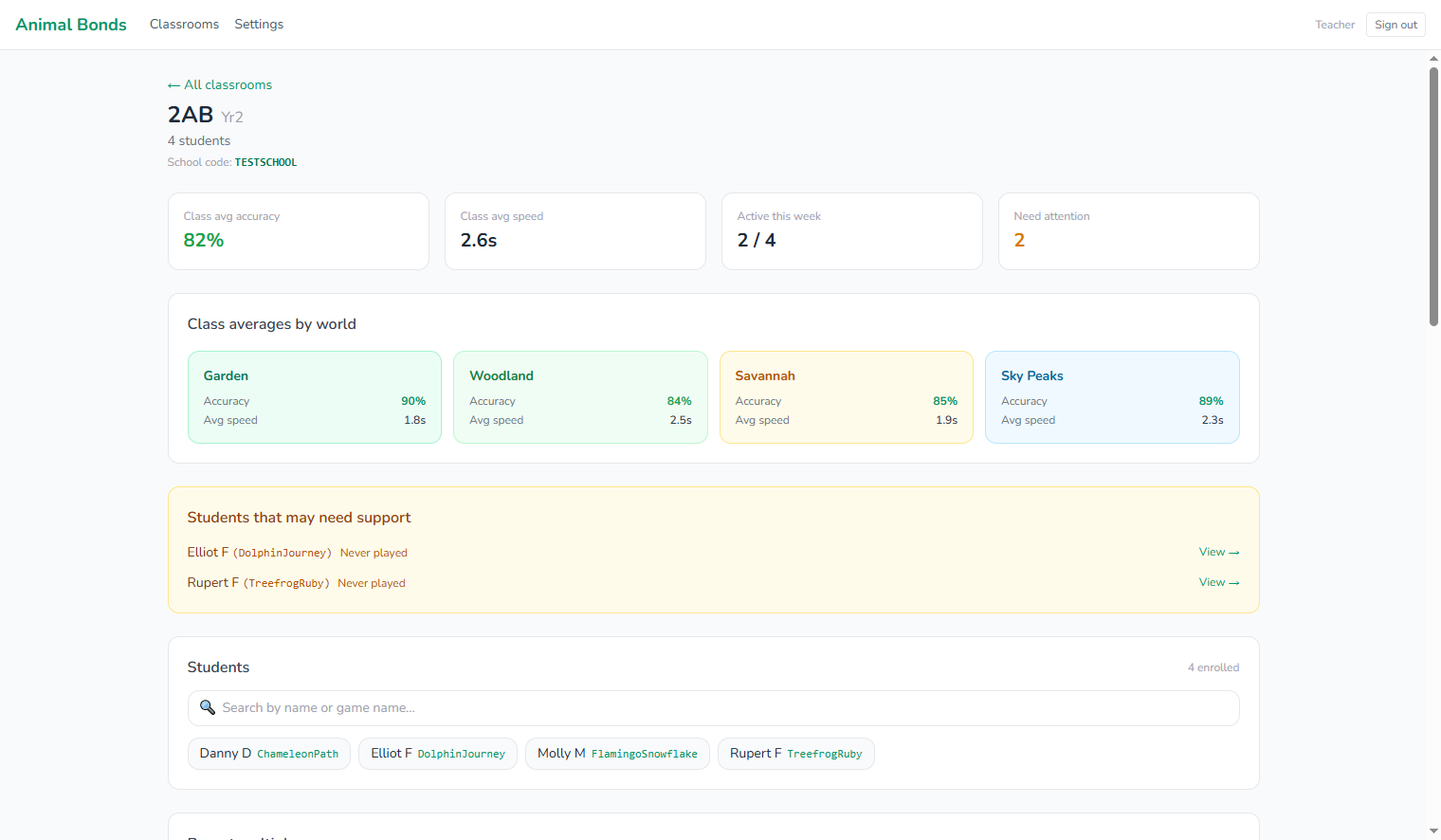View Elliot F support details
The width and height of the screenshot is (1441, 840).
coord(1218,553)
